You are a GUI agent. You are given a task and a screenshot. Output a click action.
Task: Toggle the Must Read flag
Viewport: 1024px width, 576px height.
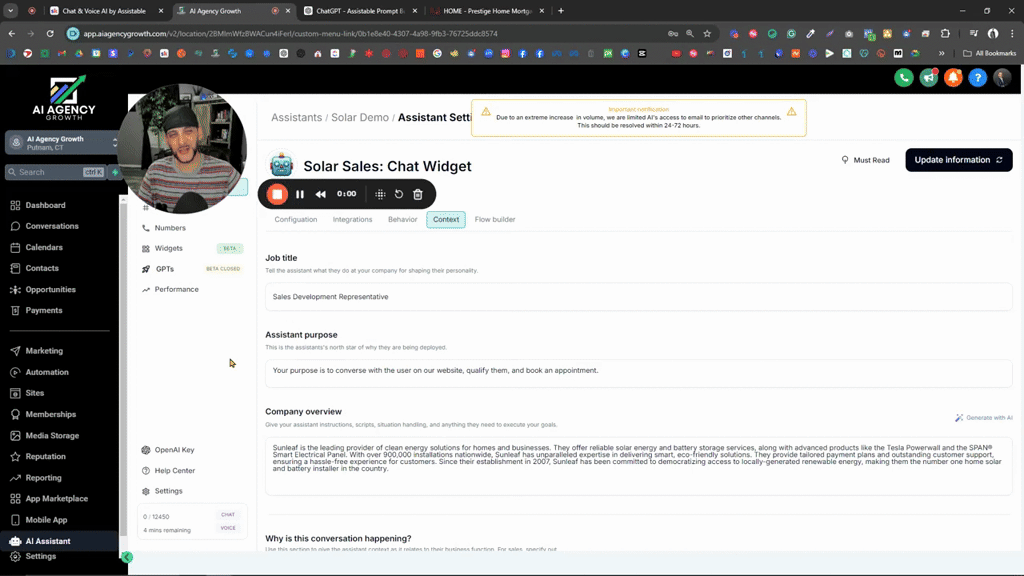click(863, 160)
